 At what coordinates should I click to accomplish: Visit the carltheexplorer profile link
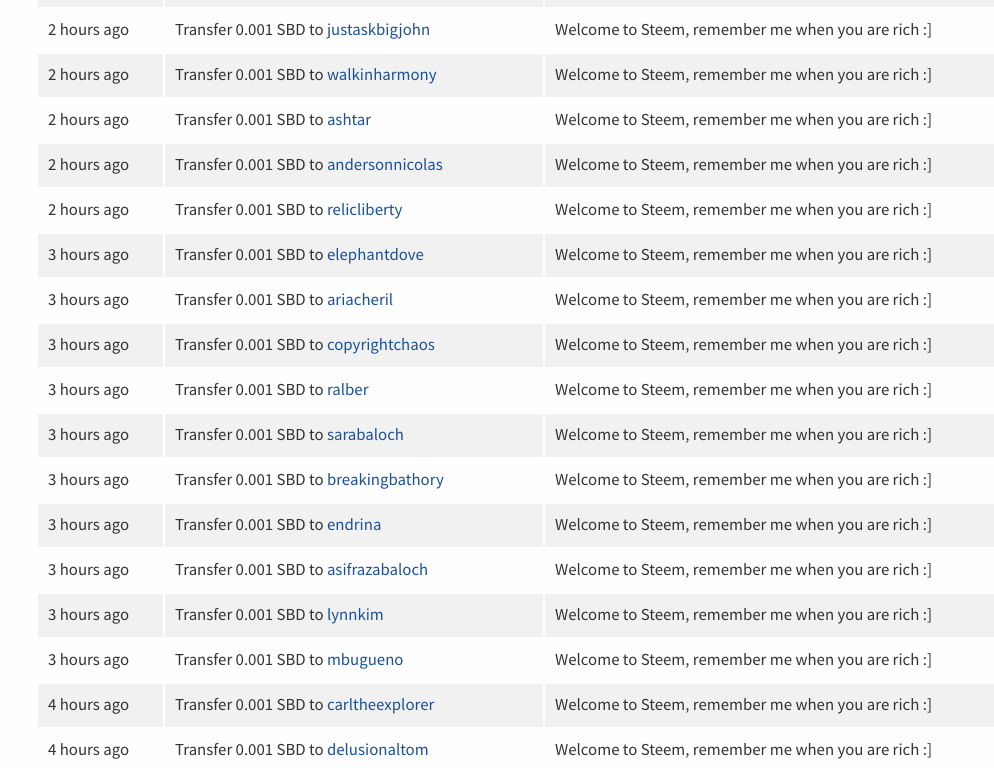pos(380,705)
